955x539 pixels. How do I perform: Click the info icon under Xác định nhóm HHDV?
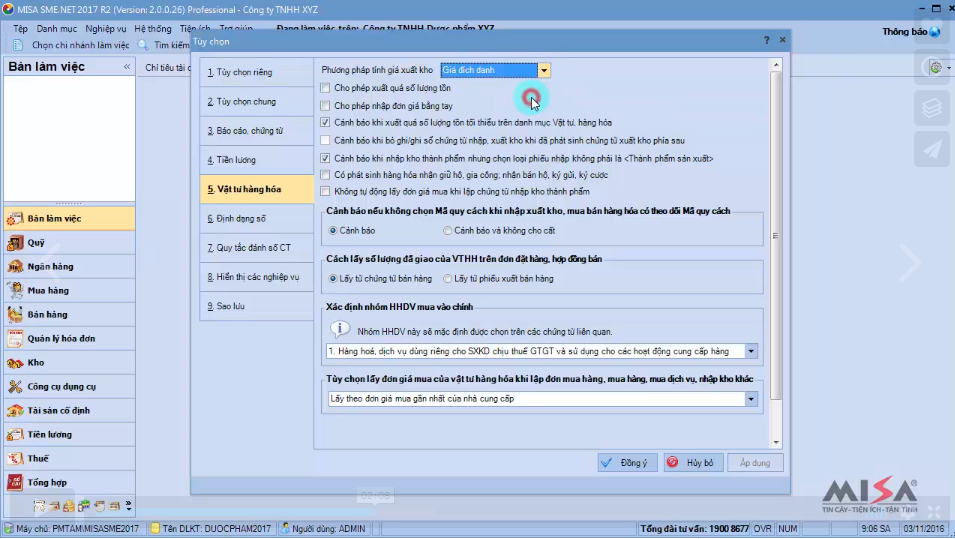click(x=340, y=329)
